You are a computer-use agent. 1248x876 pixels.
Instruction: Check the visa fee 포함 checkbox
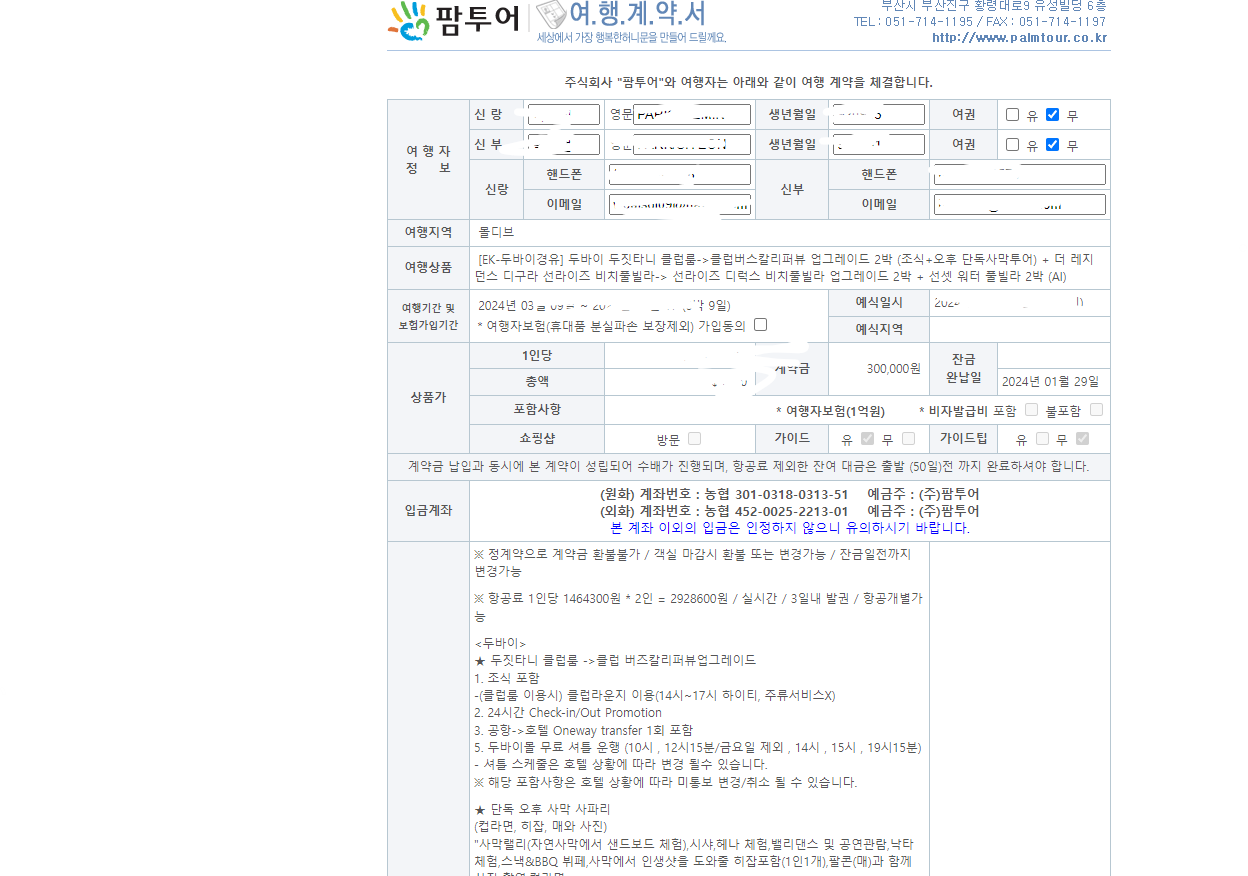[1031, 410]
